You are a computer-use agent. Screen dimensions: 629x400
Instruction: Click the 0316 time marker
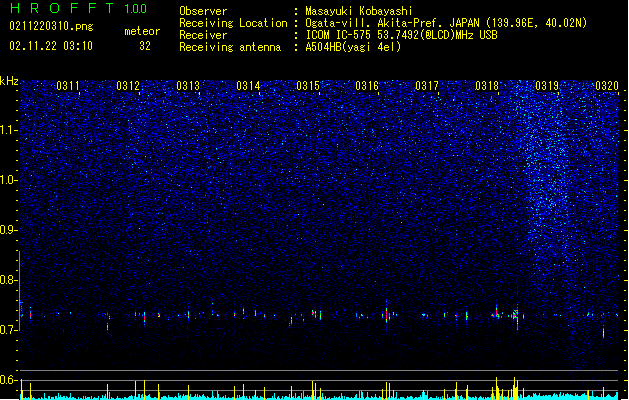[367, 85]
